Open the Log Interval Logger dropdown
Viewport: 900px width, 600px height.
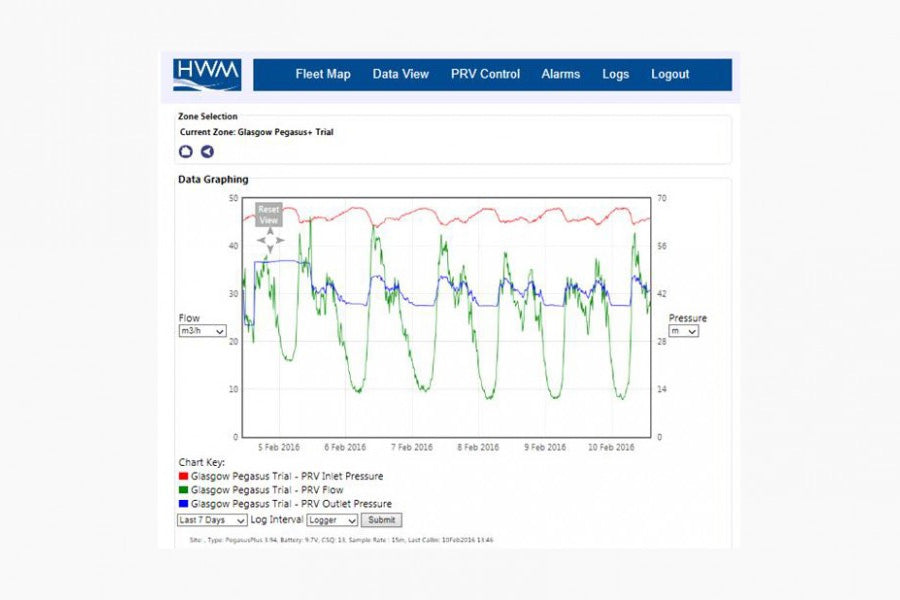coord(331,520)
